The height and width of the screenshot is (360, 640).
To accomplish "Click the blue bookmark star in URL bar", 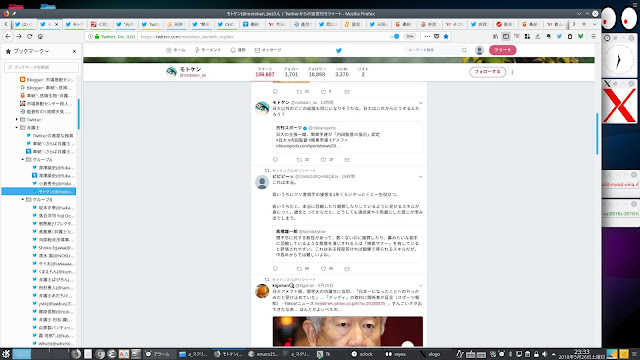I will [x=446, y=36].
